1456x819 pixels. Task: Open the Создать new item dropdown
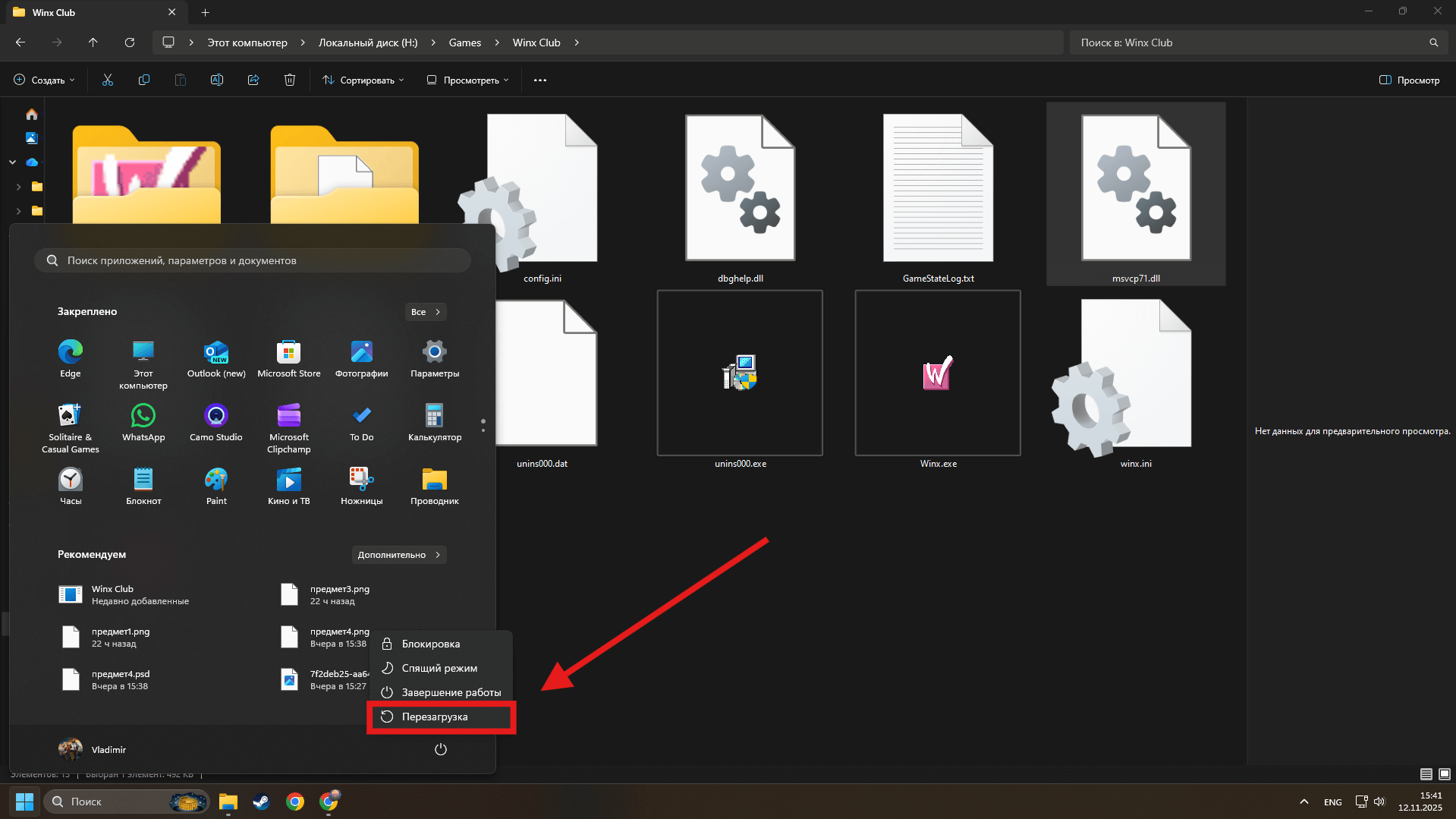[x=45, y=80]
